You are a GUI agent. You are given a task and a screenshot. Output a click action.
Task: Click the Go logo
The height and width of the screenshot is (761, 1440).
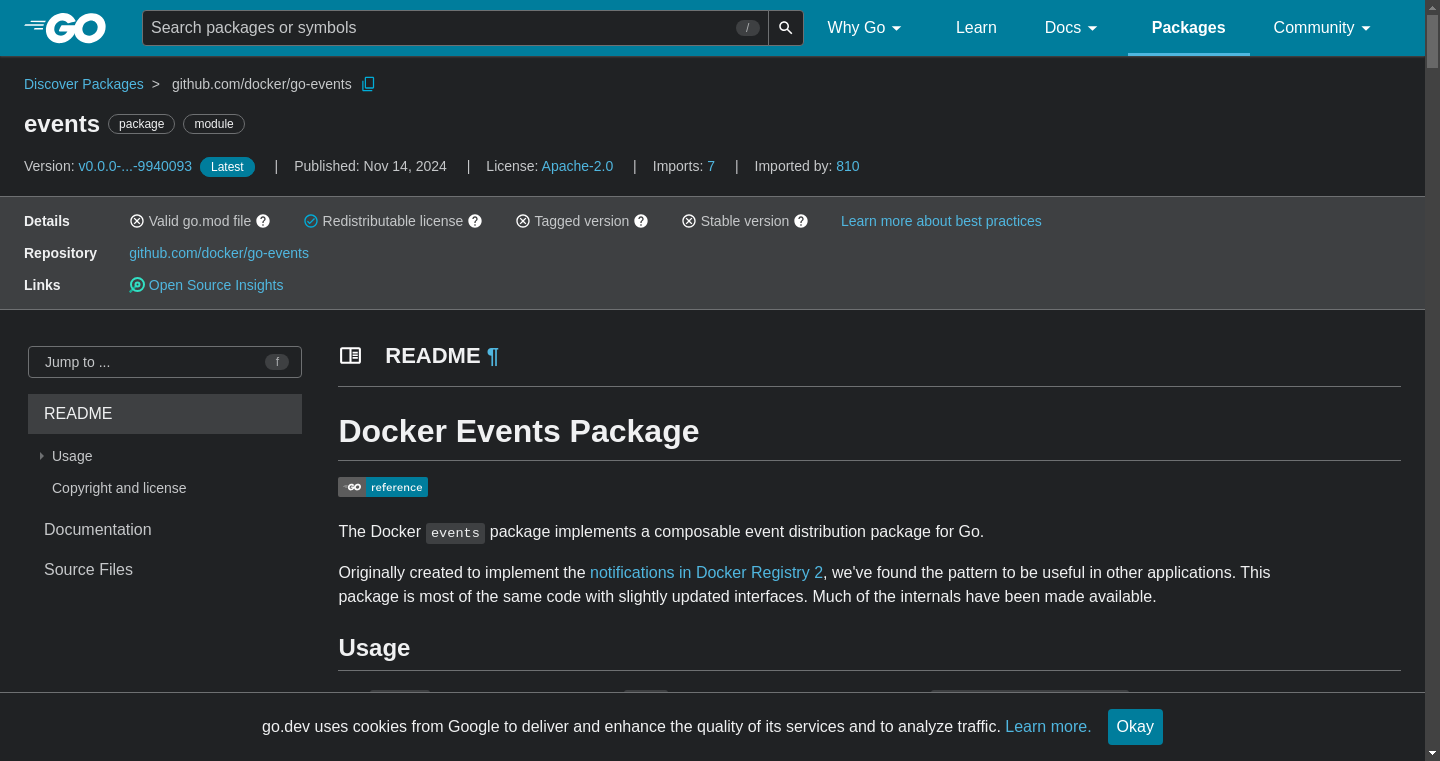point(65,28)
